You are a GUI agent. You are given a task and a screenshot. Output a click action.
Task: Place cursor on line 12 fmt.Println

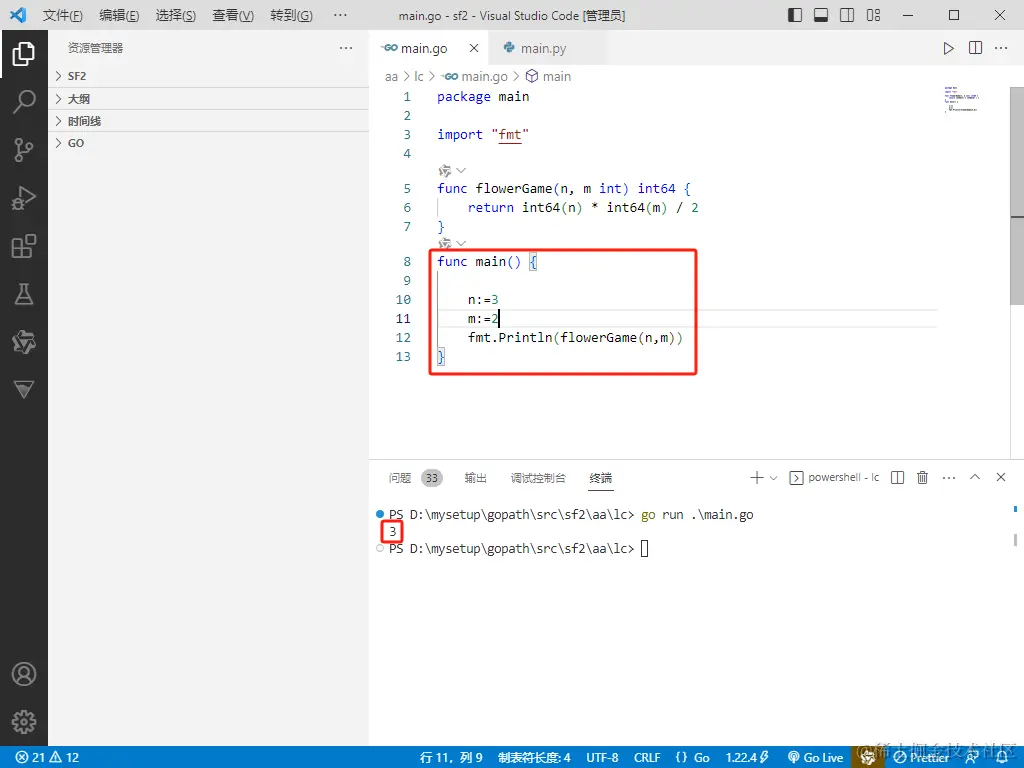(x=575, y=338)
